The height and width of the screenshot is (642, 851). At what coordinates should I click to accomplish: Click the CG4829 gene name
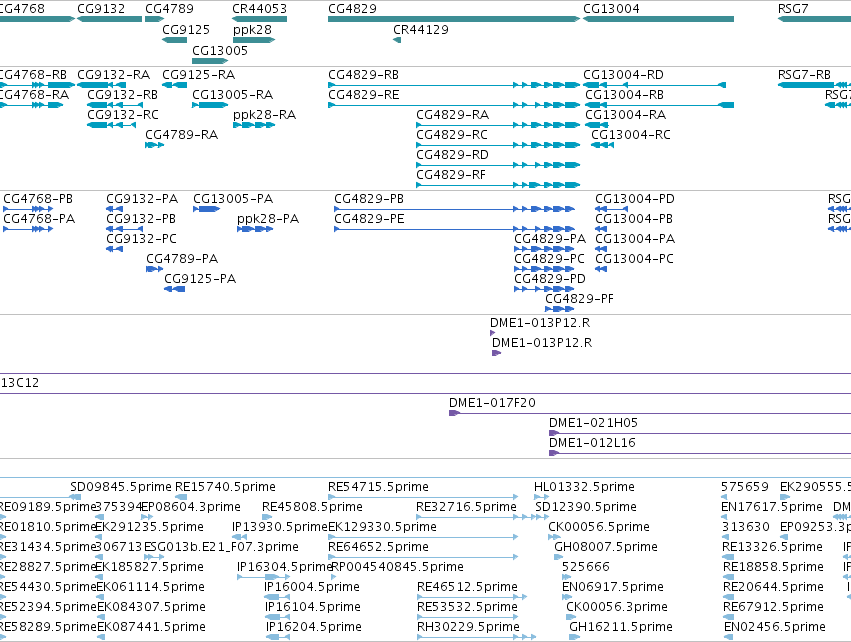click(x=352, y=9)
